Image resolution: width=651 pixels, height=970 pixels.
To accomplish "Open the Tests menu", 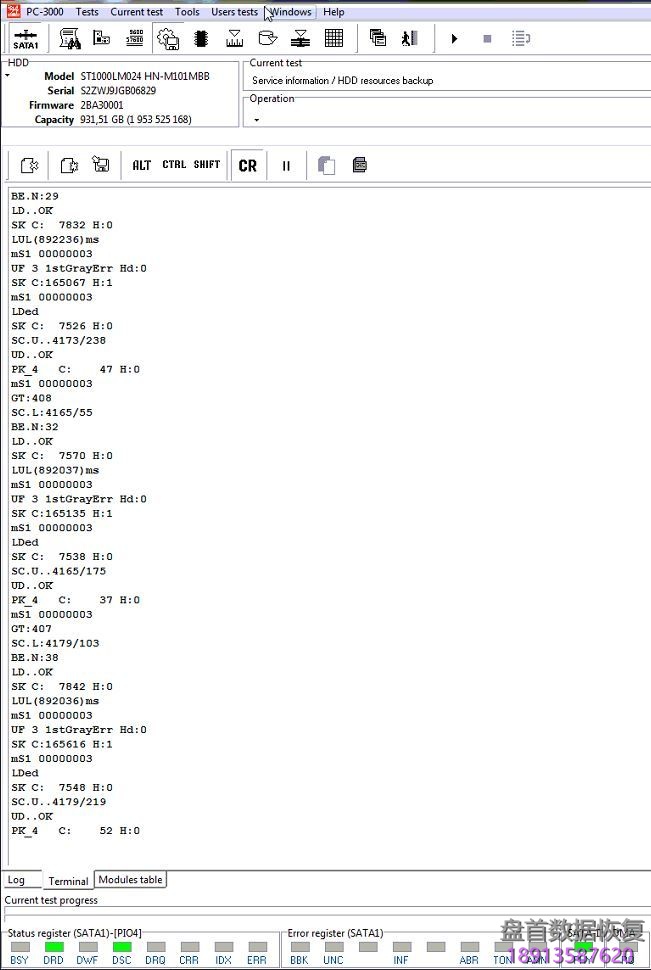I will click(87, 12).
